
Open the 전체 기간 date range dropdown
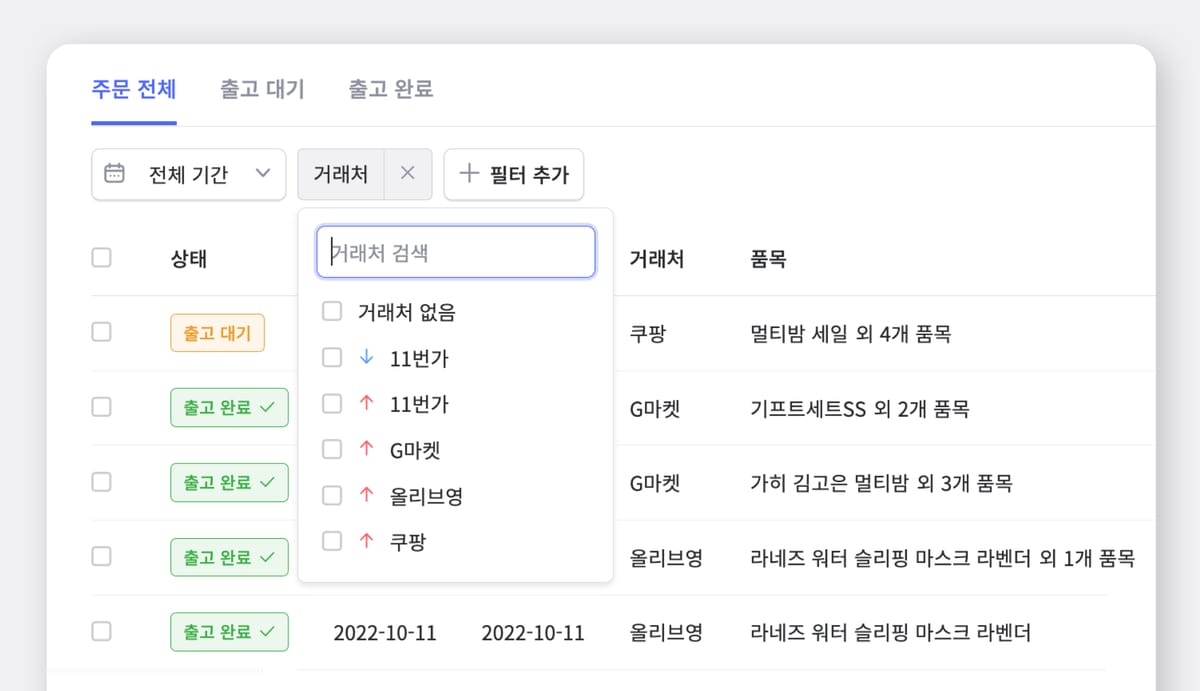point(188,174)
